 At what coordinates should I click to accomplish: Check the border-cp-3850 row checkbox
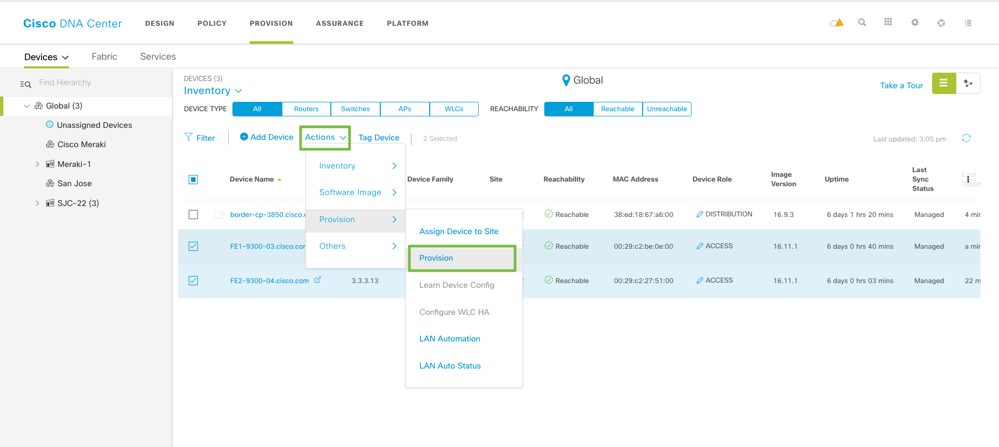(193, 215)
